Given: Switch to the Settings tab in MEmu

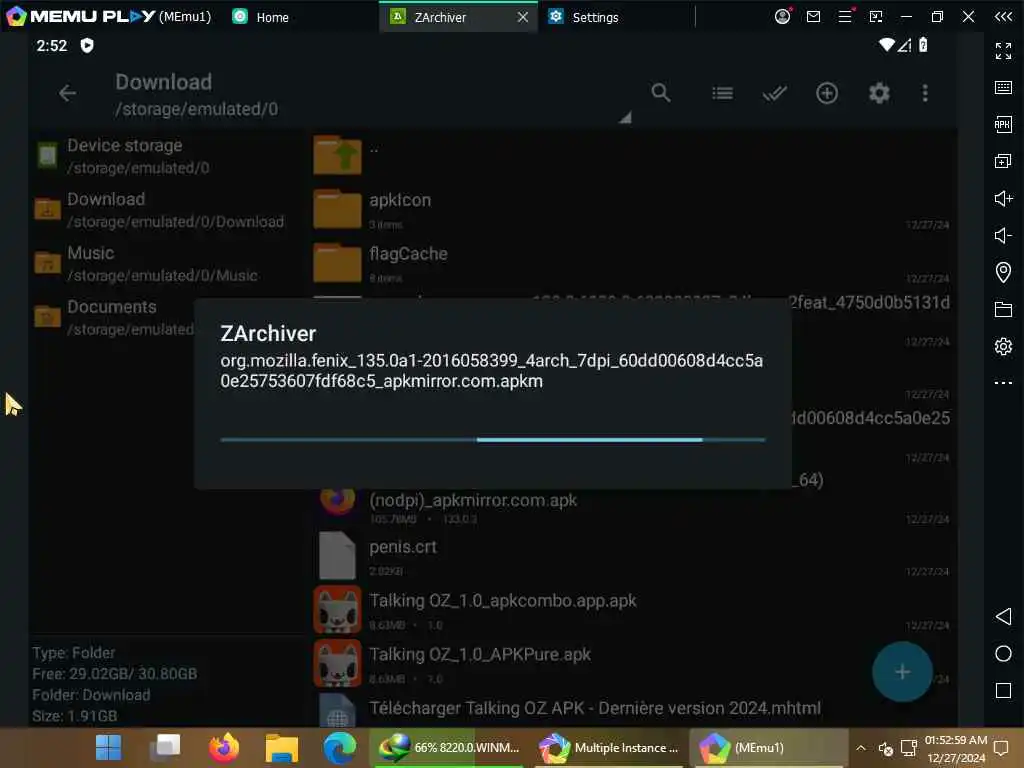Looking at the screenshot, I should [584, 17].
